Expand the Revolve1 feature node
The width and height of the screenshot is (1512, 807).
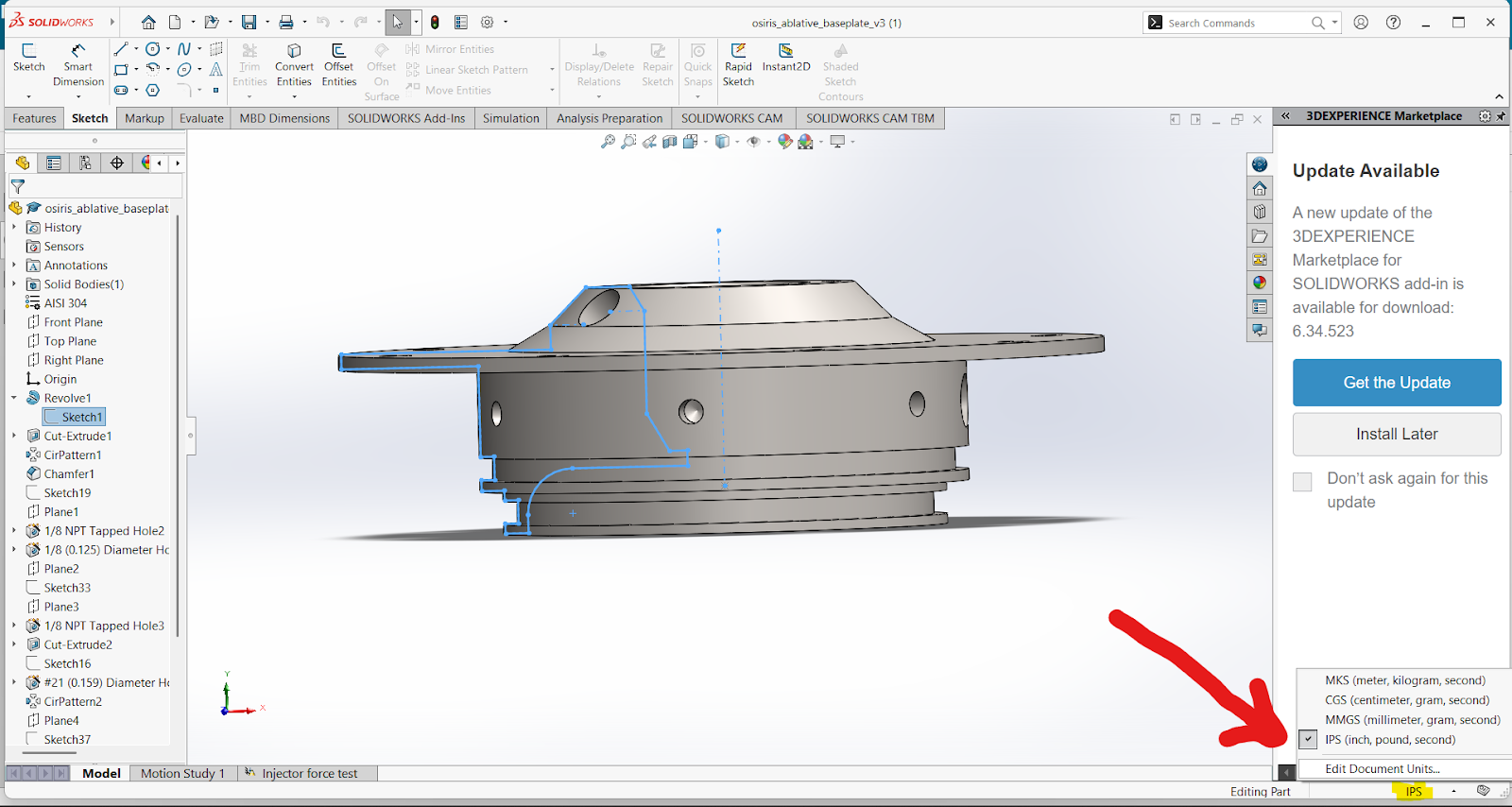point(14,398)
